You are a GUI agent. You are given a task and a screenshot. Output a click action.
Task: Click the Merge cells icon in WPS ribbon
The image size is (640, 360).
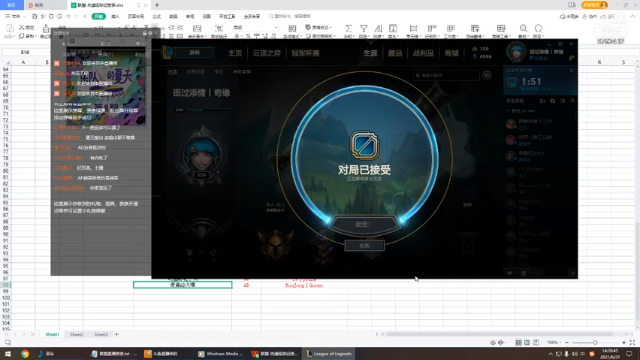[x=197, y=28]
